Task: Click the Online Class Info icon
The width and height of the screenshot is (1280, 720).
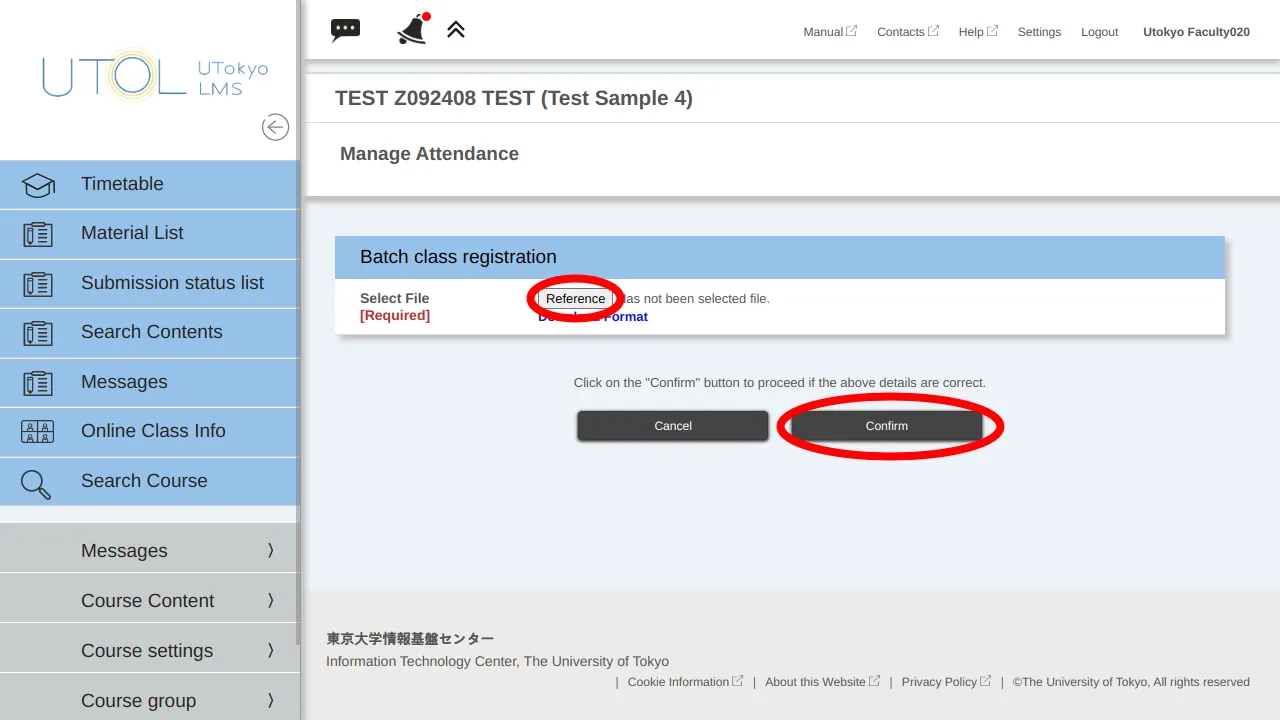Action: click(38, 432)
